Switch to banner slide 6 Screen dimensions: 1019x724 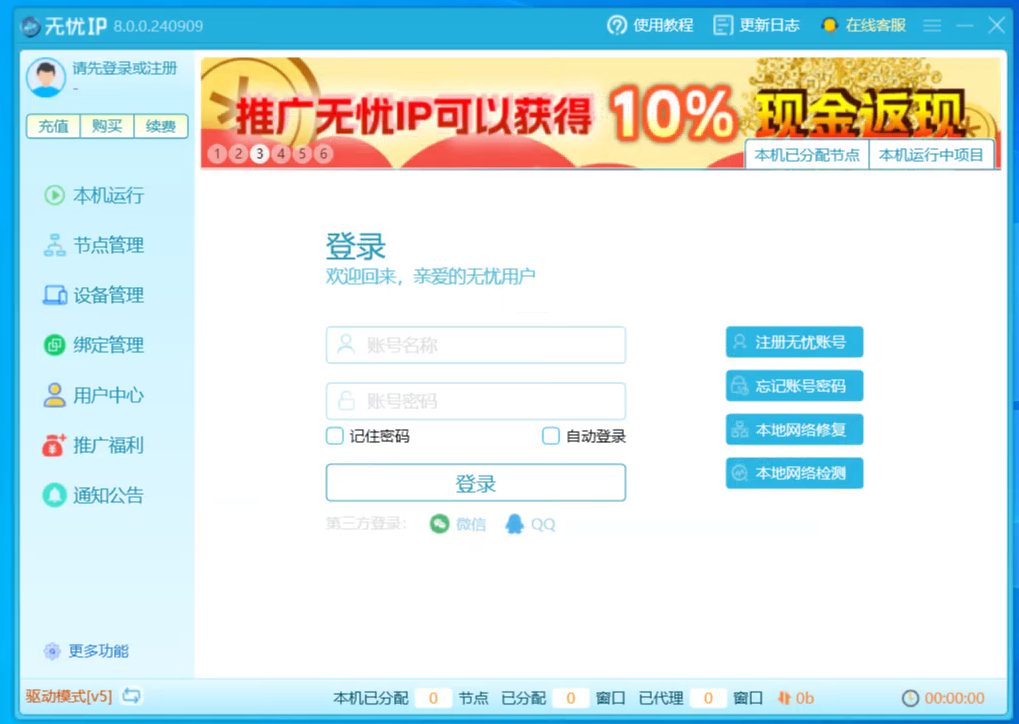(x=323, y=153)
